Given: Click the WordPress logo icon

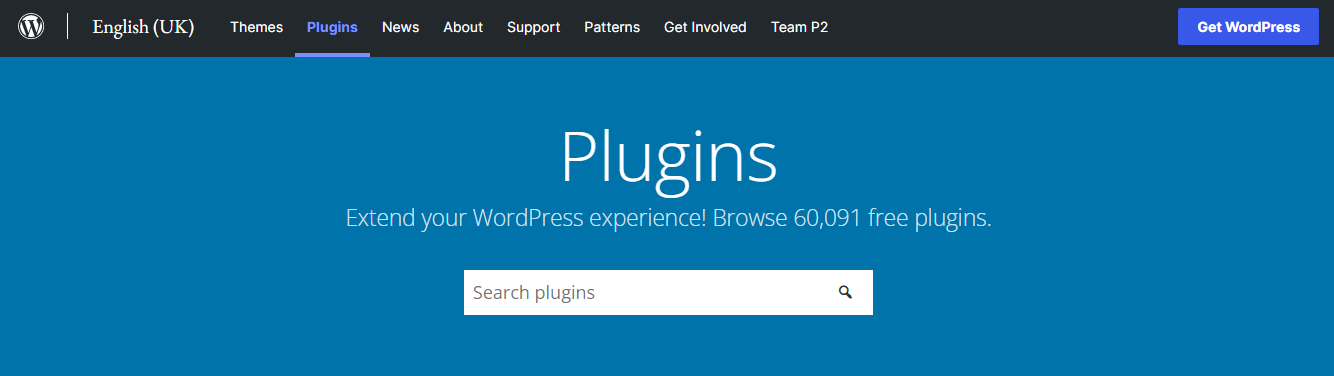Looking at the screenshot, I should pyautogui.click(x=31, y=27).
